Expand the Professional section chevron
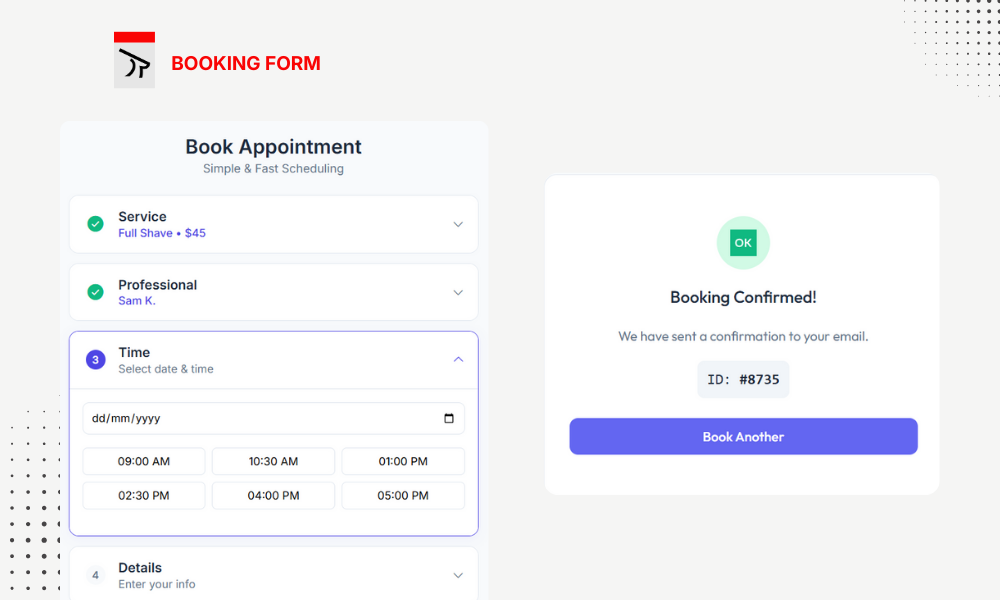Image resolution: width=1000 pixels, height=600 pixels. pyautogui.click(x=458, y=292)
